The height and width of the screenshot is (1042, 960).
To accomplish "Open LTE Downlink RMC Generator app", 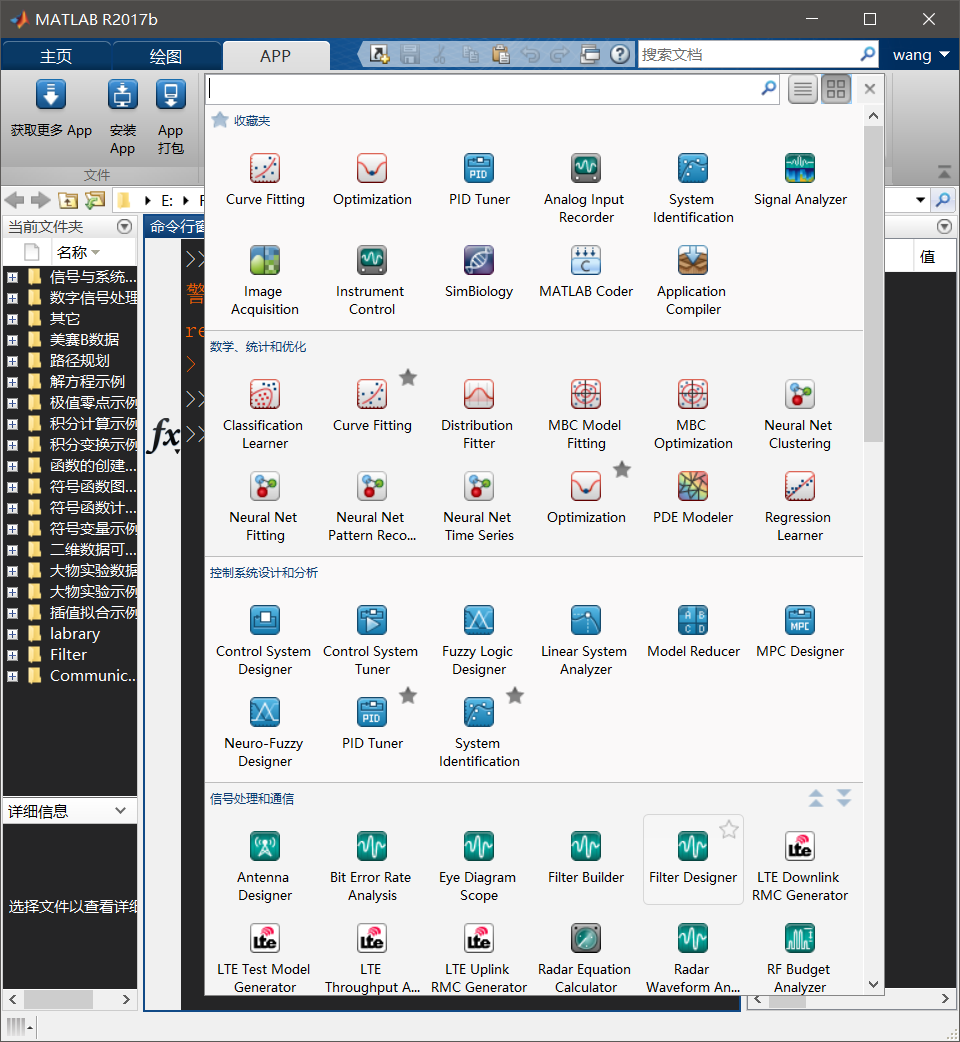I will (x=800, y=867).
